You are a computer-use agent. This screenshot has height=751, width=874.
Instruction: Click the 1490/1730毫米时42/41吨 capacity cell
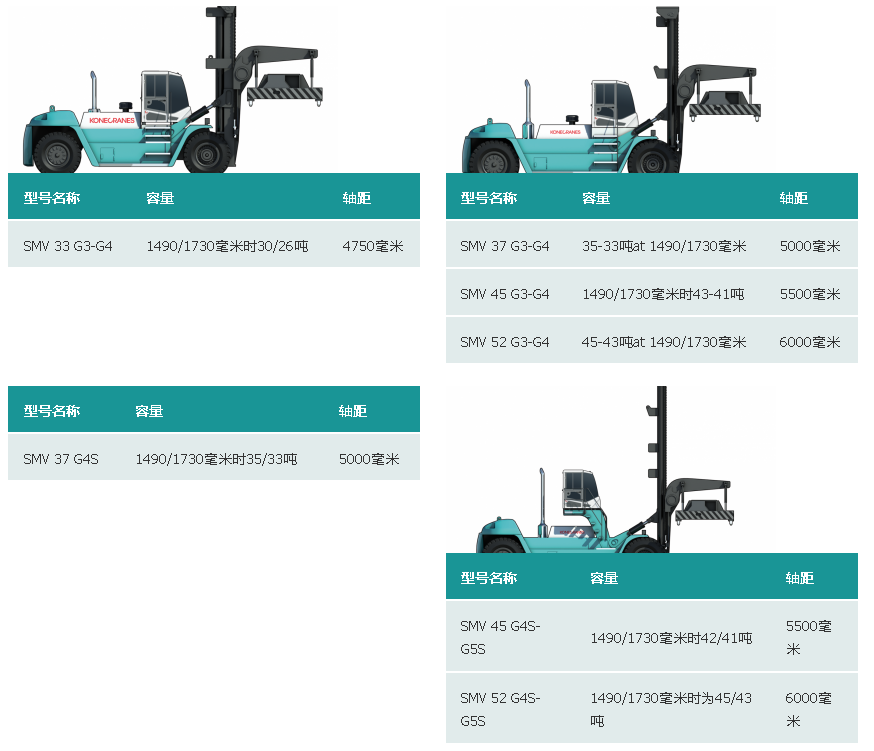pyautogui.click(x=671, y=638)
